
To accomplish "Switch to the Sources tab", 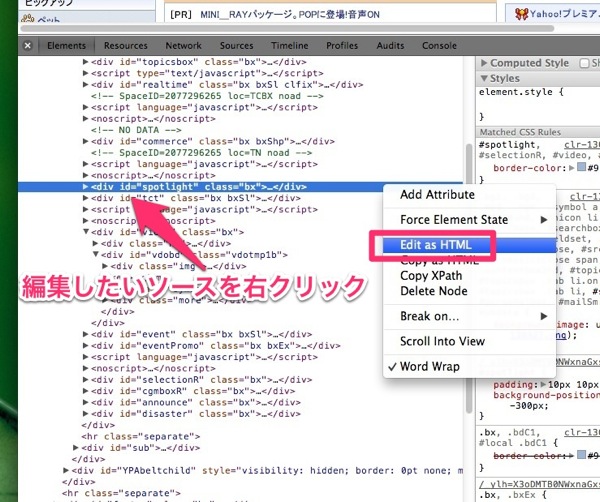I will coord(236,46).
